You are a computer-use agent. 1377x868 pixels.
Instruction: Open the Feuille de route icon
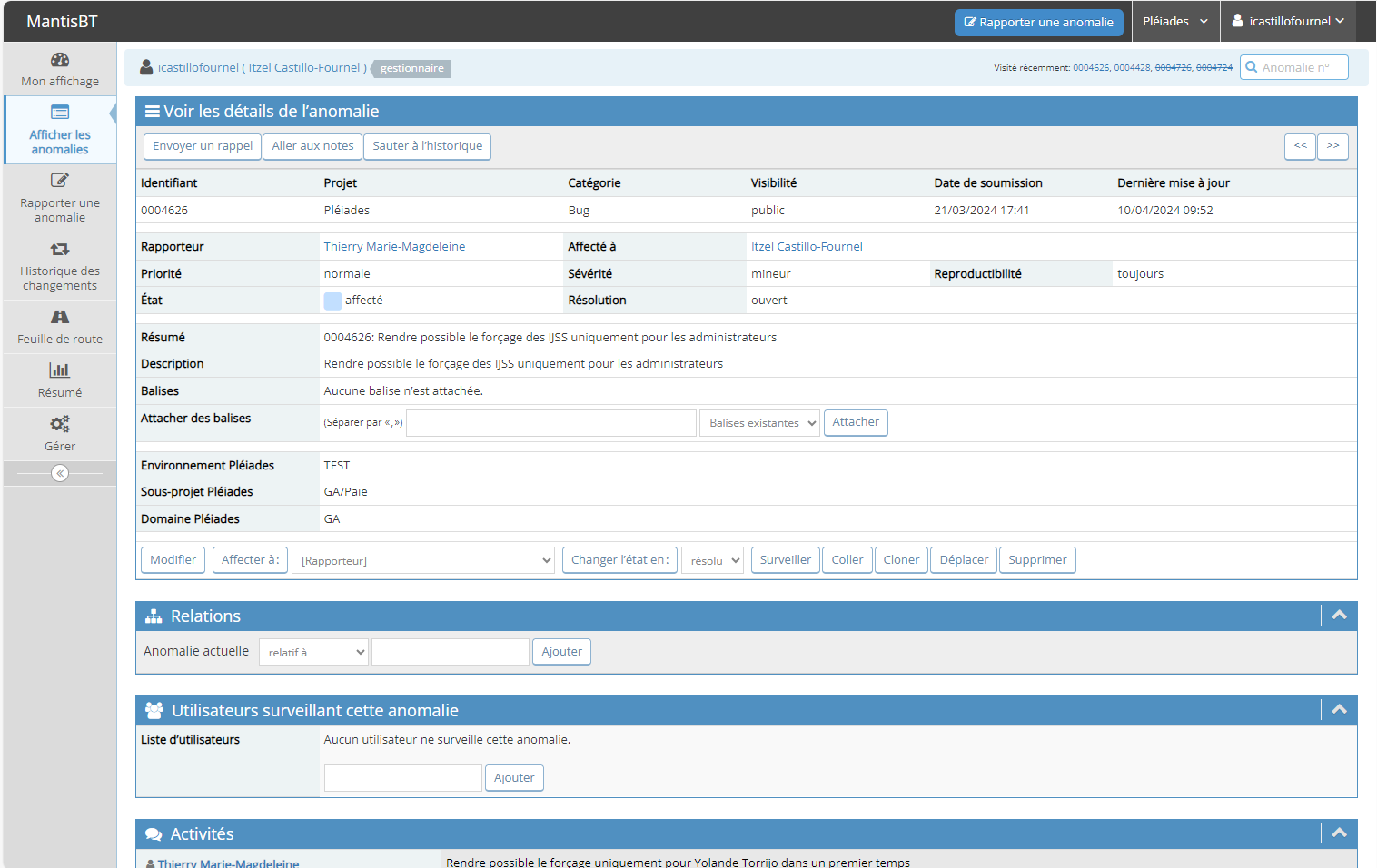60,317
